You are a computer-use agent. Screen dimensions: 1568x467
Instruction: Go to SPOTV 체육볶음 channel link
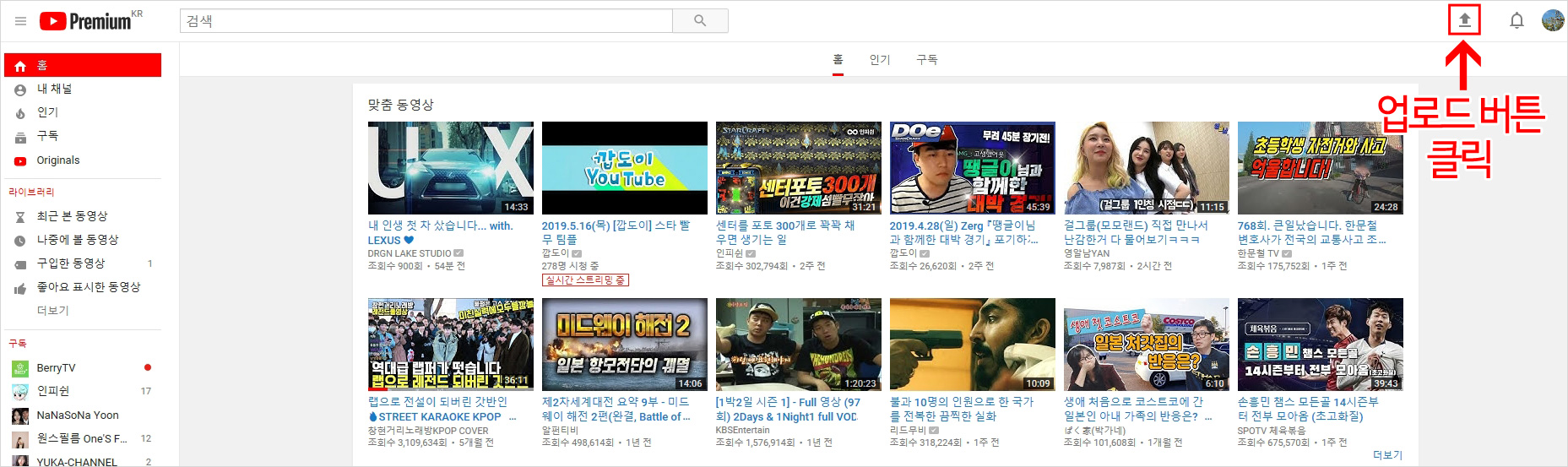click(x=1271, y=430)
